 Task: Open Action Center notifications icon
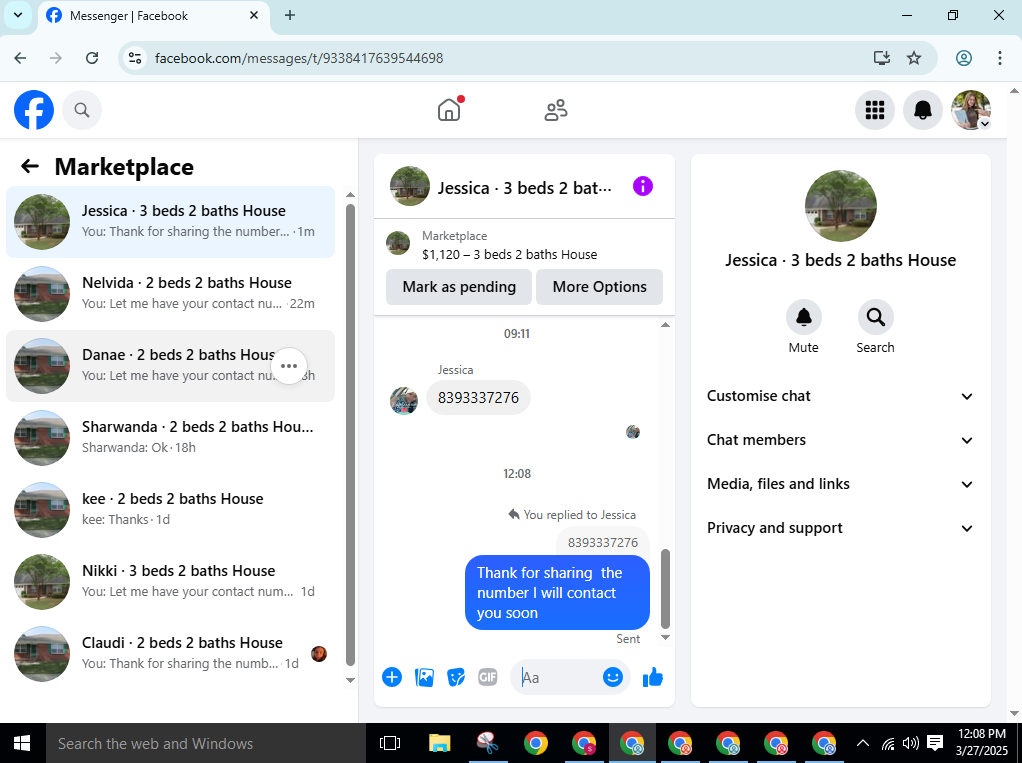[x=935, y=743]
